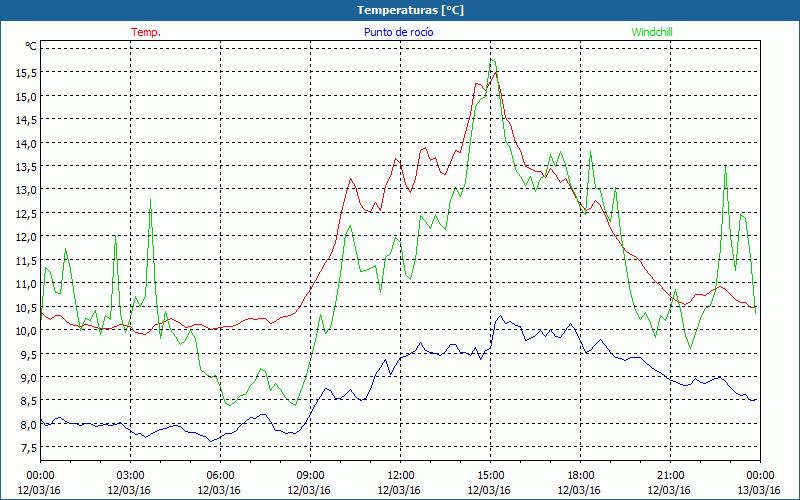Click the green Windchill peak near 15:00

[x=491, y=60]
